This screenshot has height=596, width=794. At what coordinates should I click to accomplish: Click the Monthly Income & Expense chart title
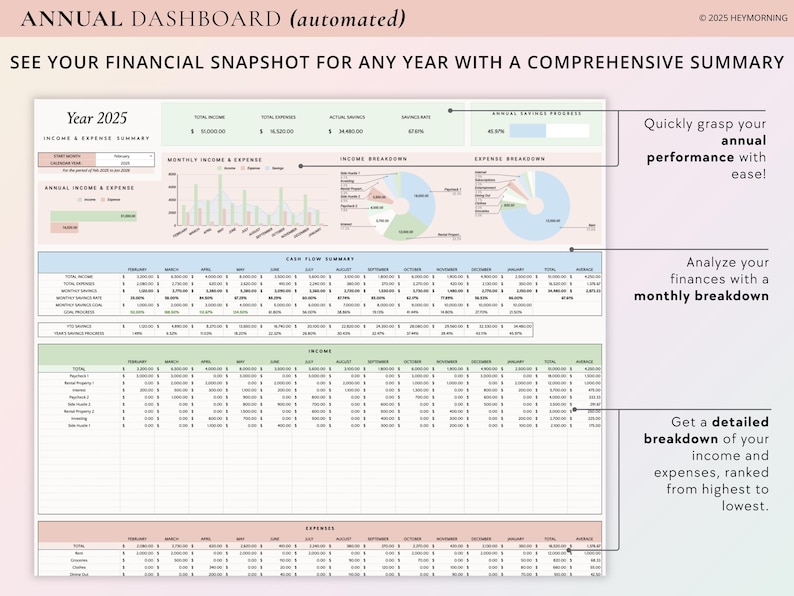pos(215,160)
